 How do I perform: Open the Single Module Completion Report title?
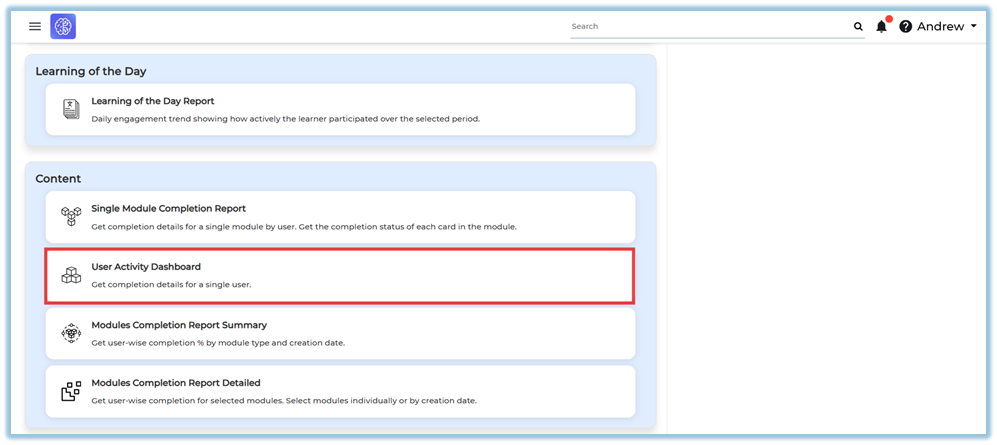168,209
